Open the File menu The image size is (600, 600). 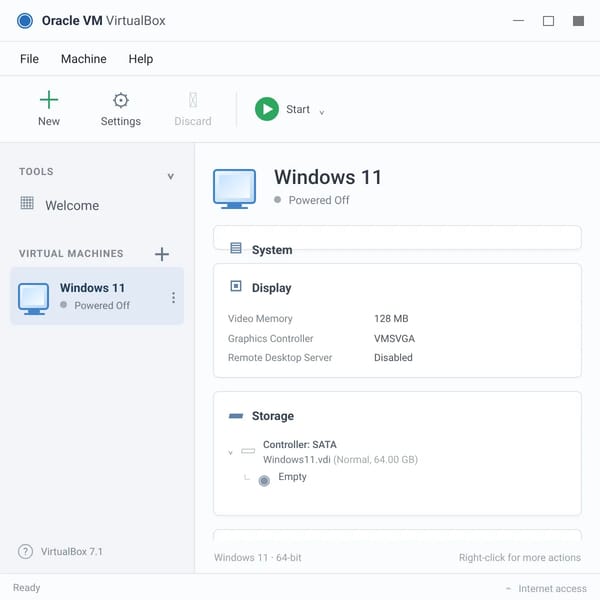coord(29,59)
